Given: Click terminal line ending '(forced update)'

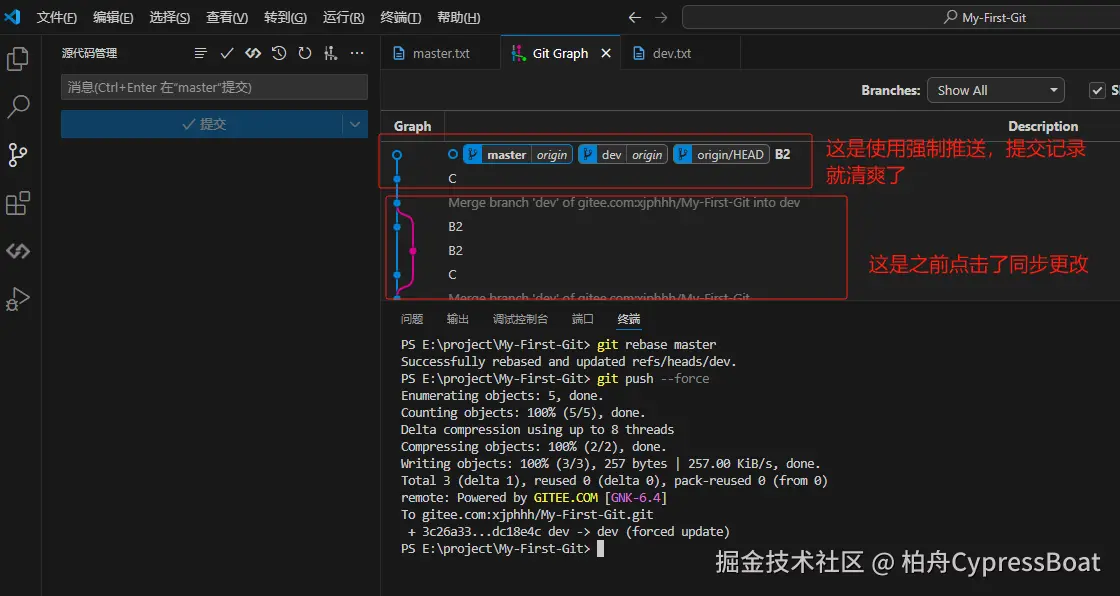Looking at the screenshot, I should pyautogui.click(x=569, y=532).
